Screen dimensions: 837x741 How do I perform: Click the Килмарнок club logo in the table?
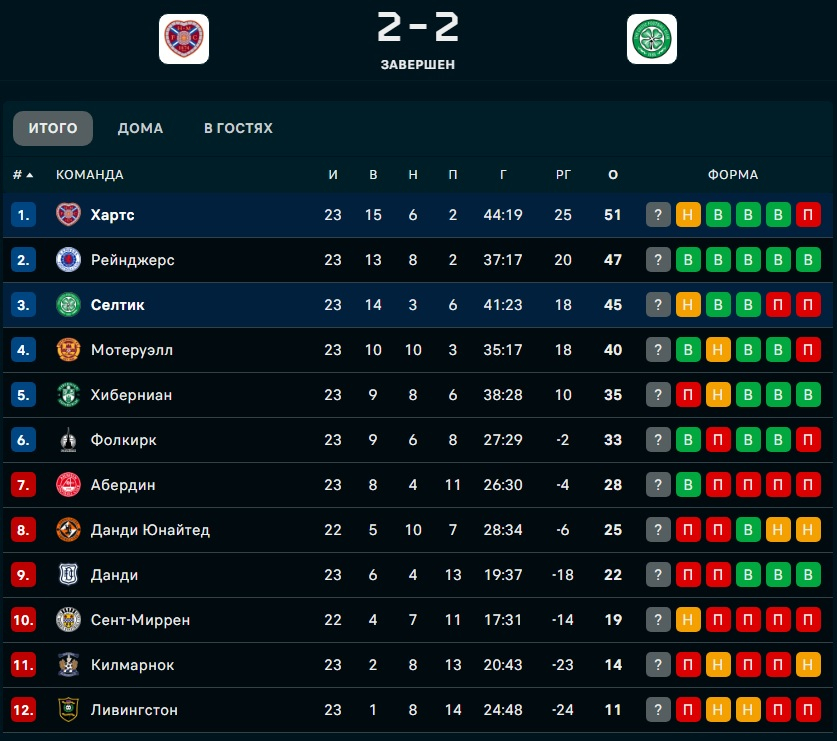[68, 665]
